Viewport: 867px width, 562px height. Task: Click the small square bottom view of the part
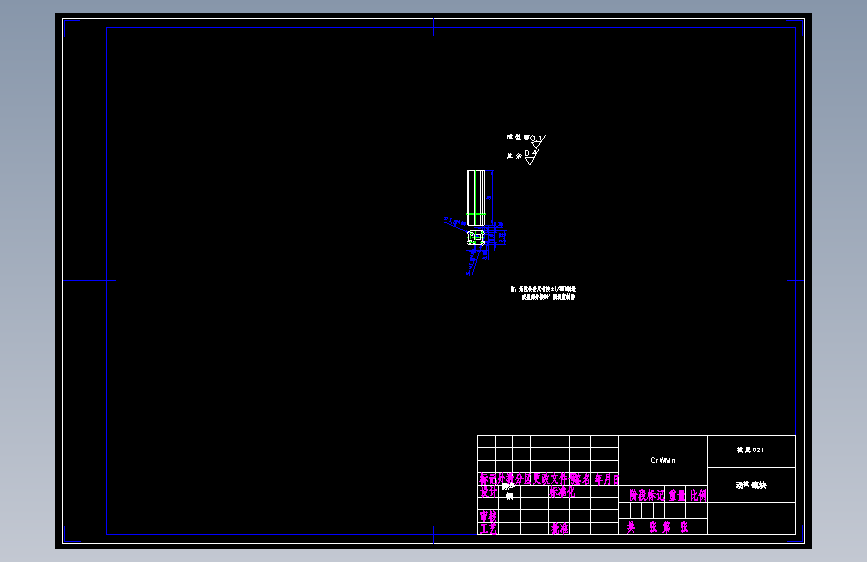[476, 238]
